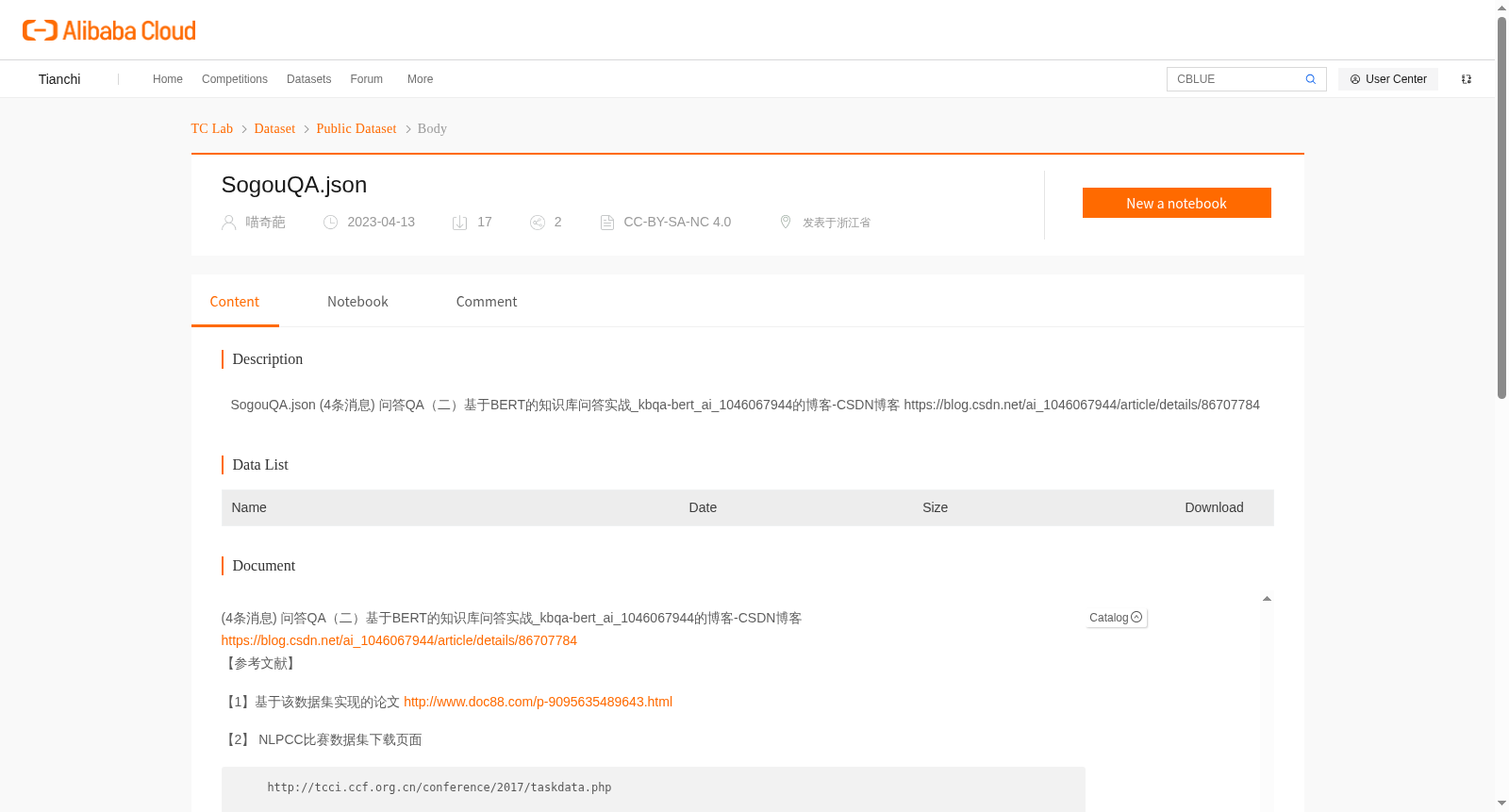Switch to the Notebook tab

click(x=357, y=302)
